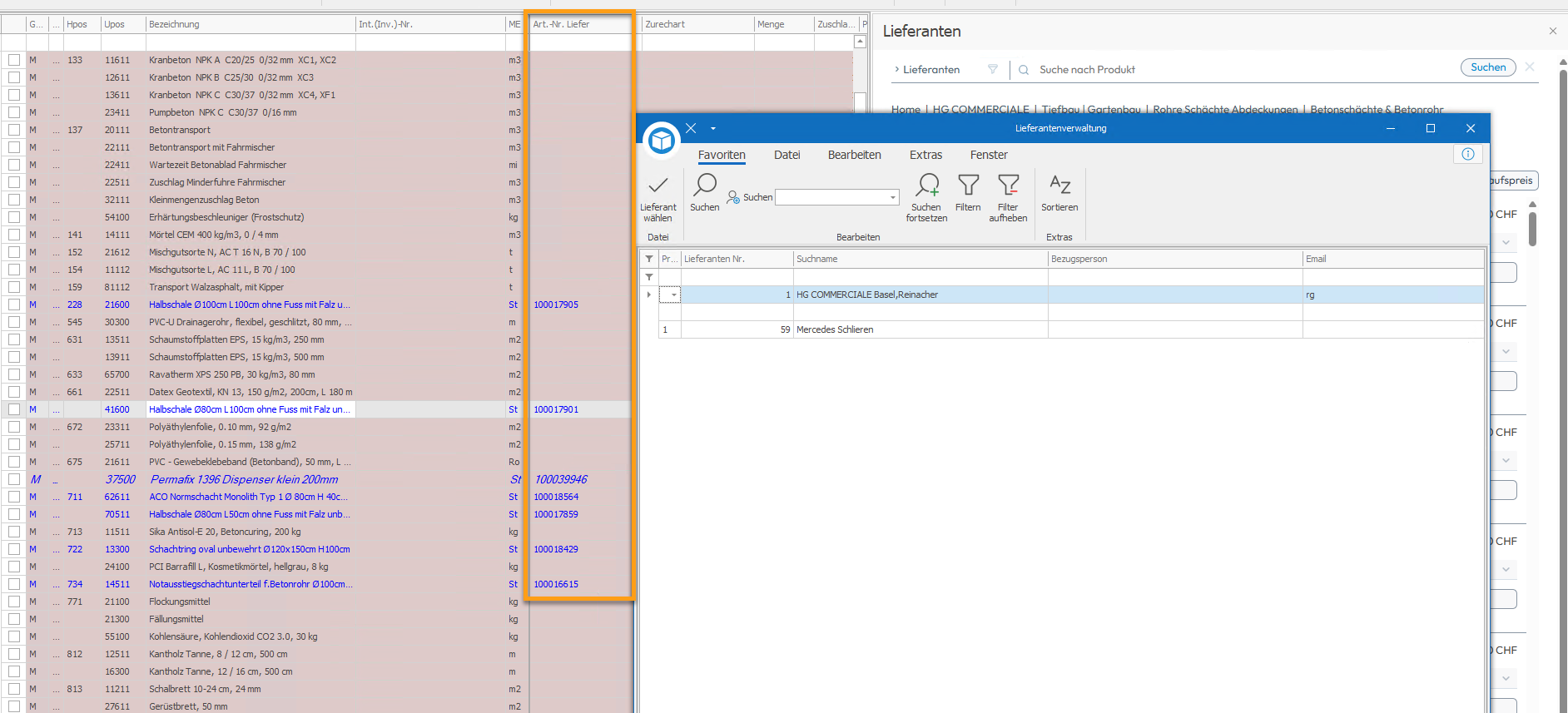Image resolution: width=1568 pixels, height=713 pixels.
Task: Click the Suchen magnifier ribbon icon
Action: tap(705, 184)
